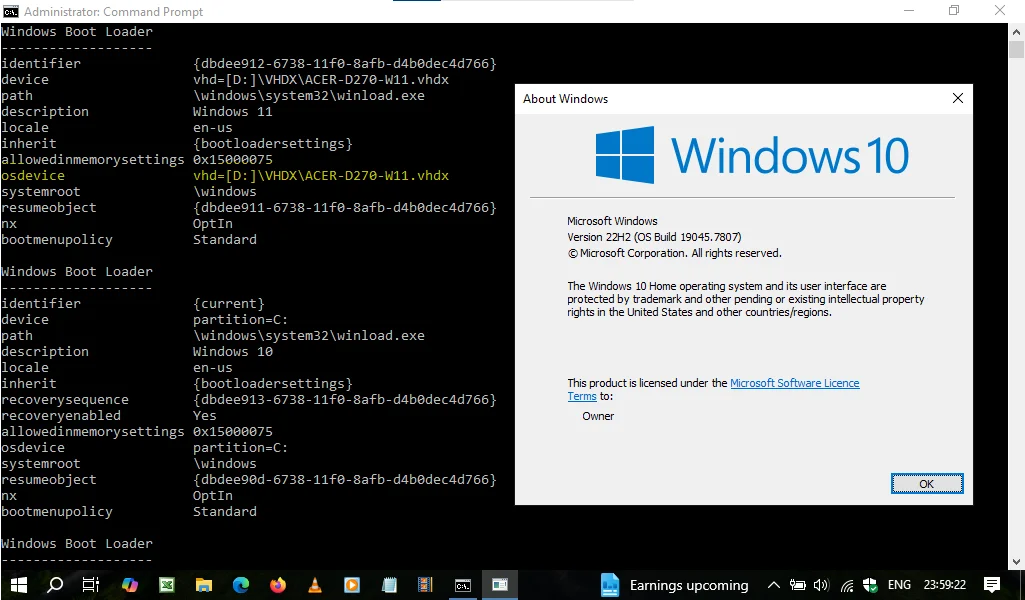Launch Copilot from the taskbar
Viewport: 1025px width, 600px height.
click(129, 584)
